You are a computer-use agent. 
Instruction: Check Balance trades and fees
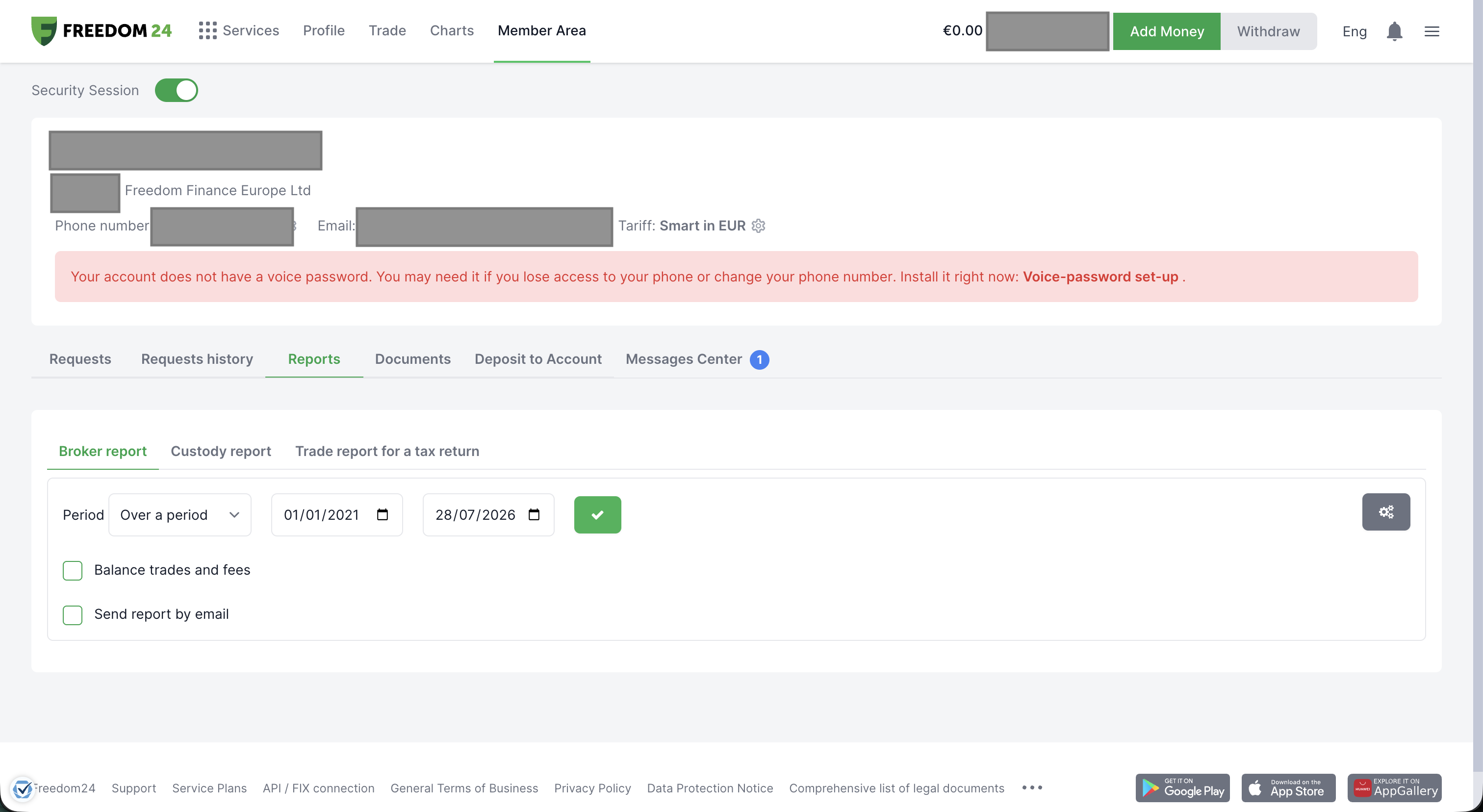tap(73, 570)
